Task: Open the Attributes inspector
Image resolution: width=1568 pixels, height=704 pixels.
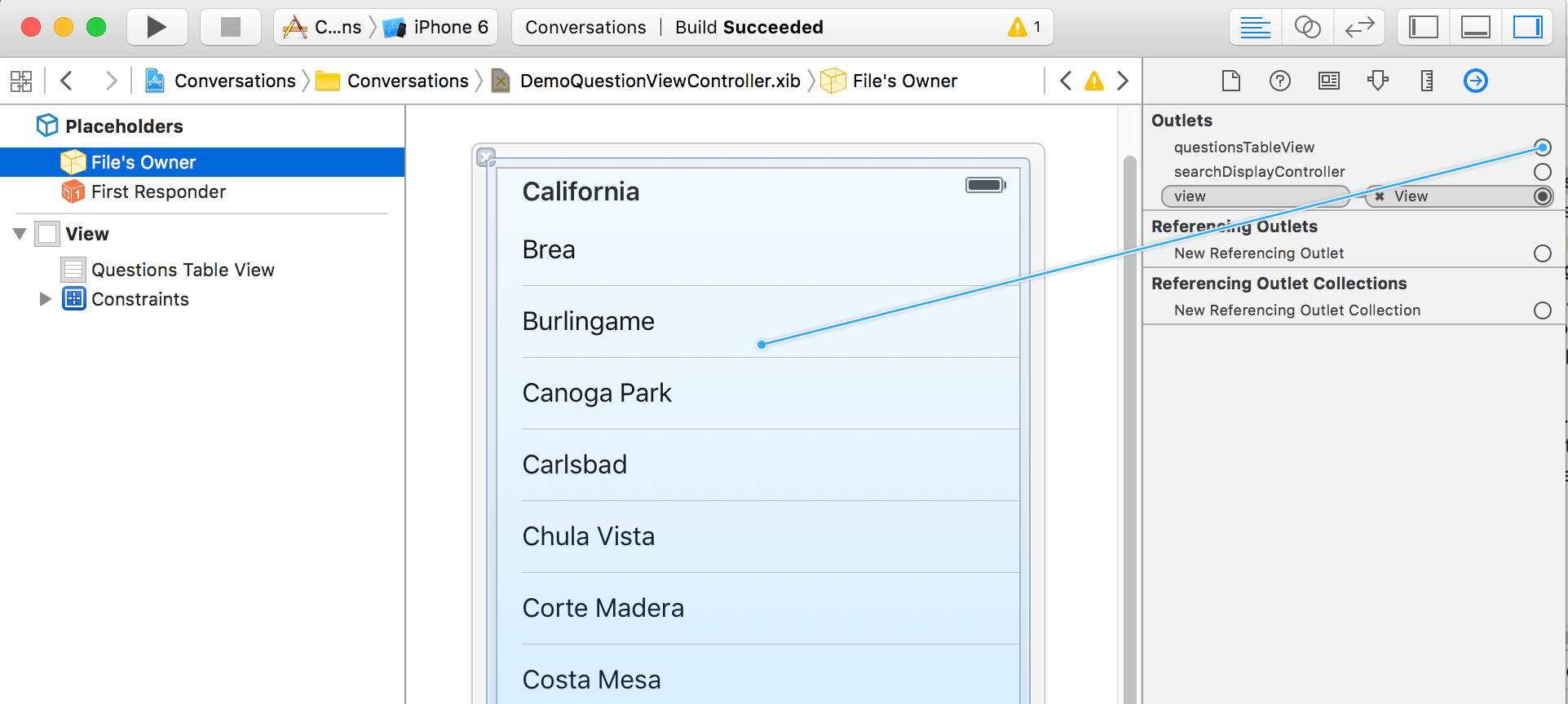Action: click(x=1378, y=81)
